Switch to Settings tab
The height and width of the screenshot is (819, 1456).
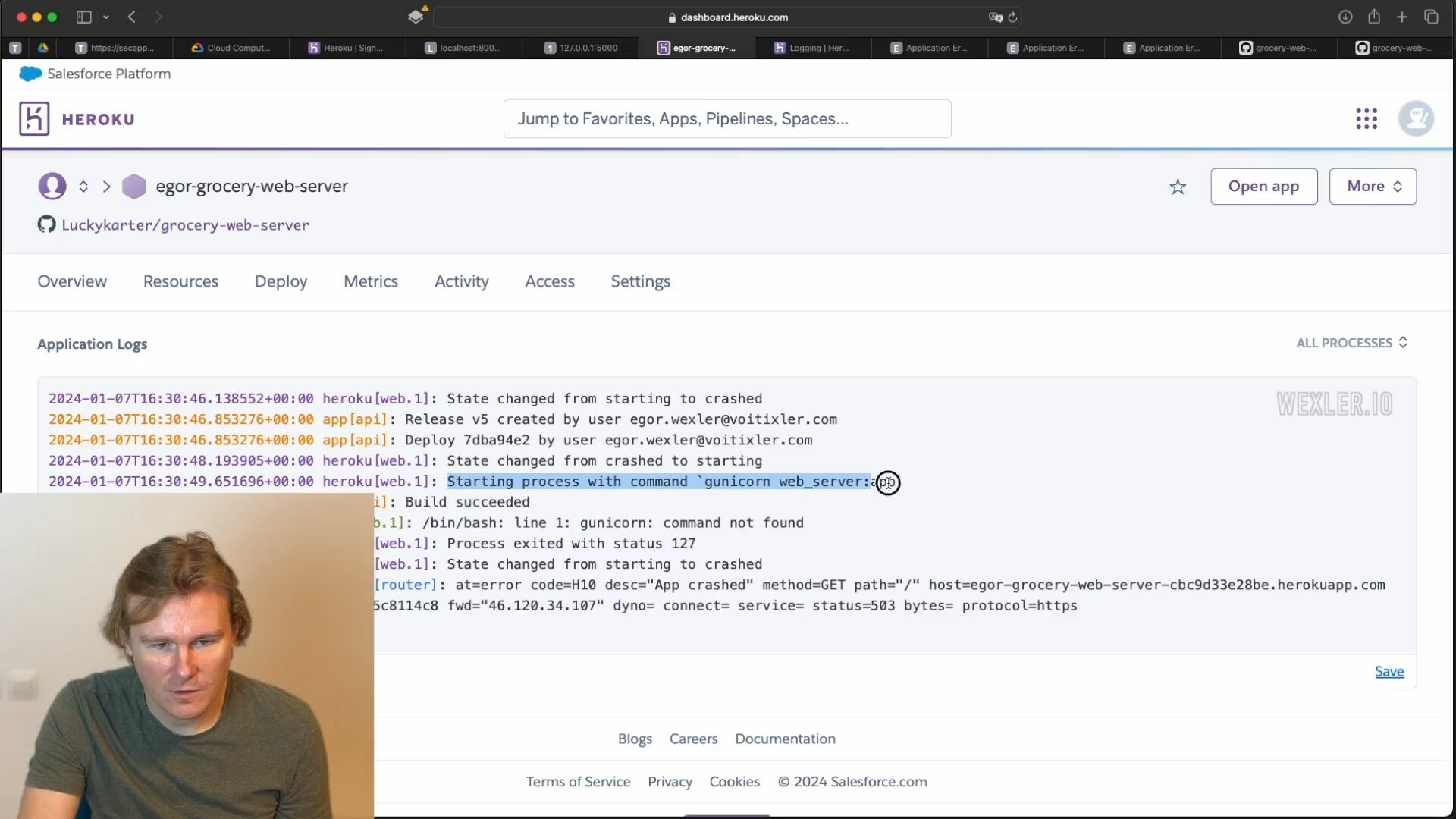coord(641,282)
